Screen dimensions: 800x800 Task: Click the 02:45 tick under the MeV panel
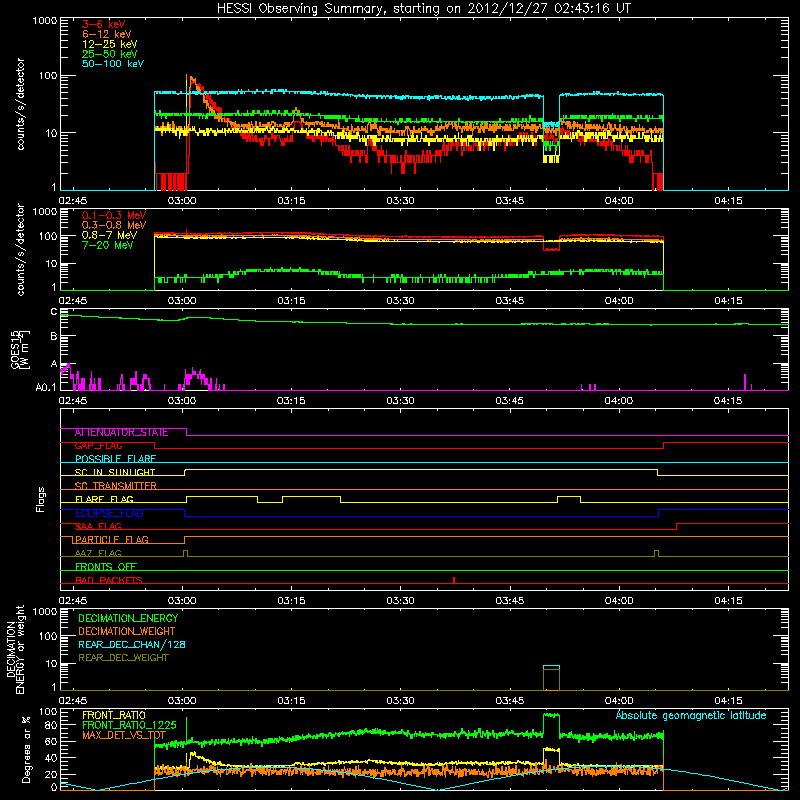click(x=73, y=301)
